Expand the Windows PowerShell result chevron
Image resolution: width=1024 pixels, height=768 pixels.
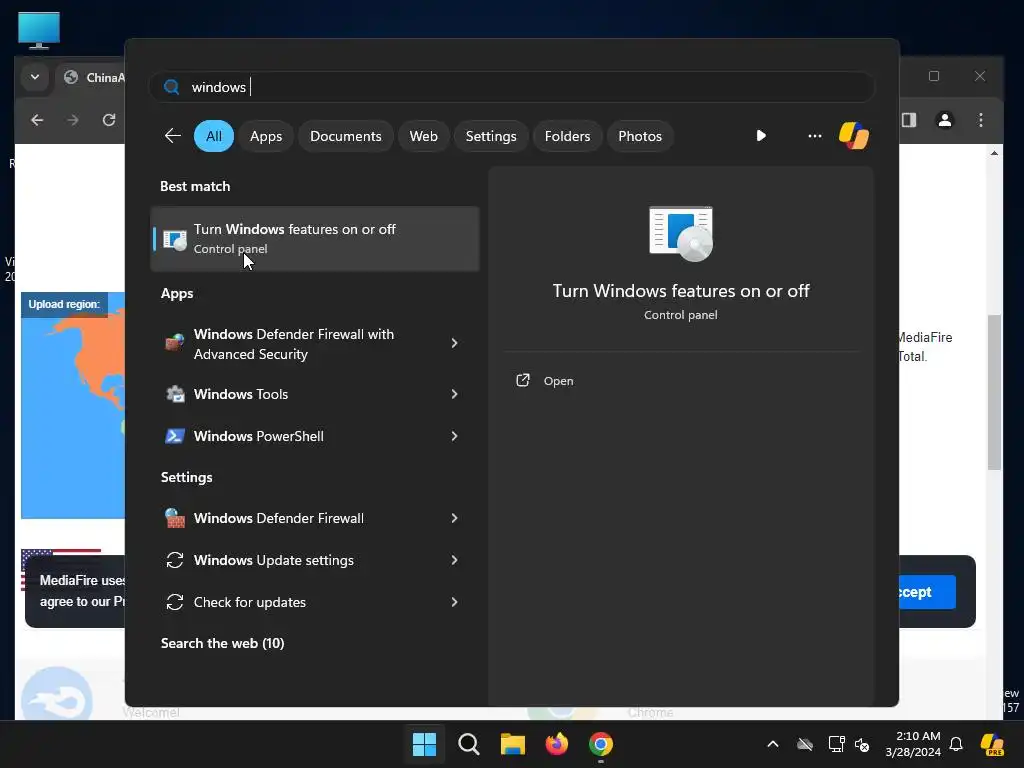(455, 436)
